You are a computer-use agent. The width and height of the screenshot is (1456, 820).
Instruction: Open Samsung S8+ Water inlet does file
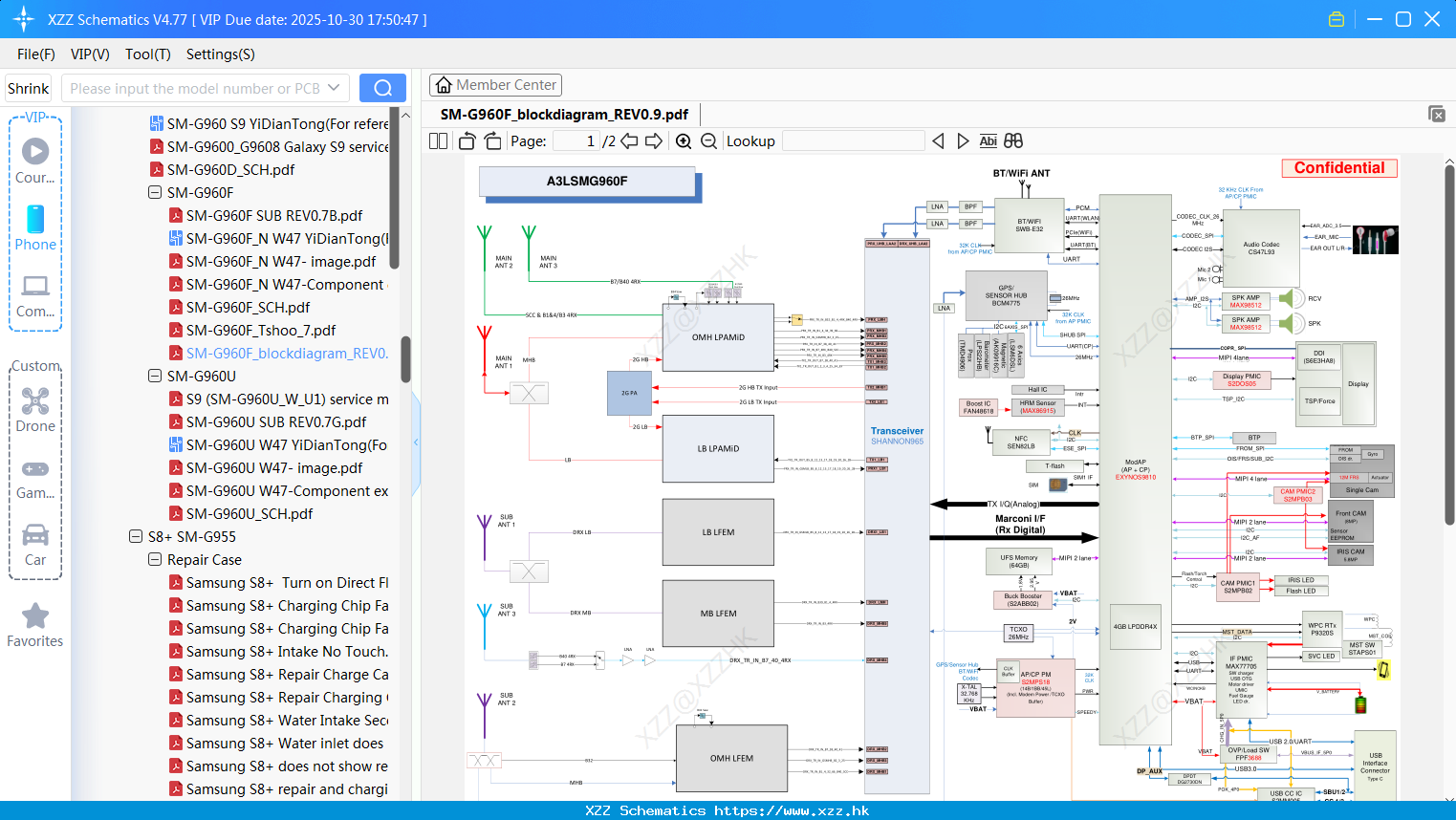[x=276, y=743]
